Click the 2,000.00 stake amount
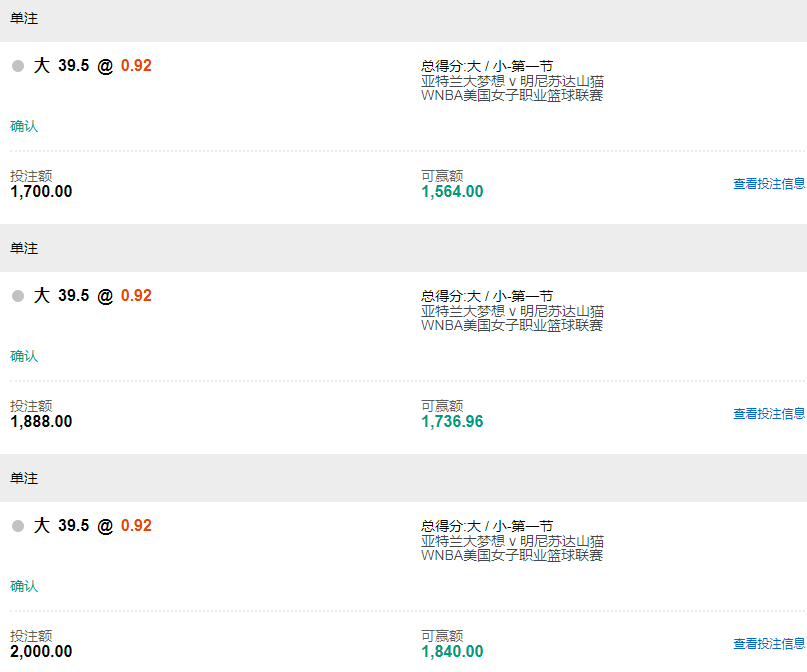Image resolution: width=807 pixels, height=672 pixels. (41, 652)
